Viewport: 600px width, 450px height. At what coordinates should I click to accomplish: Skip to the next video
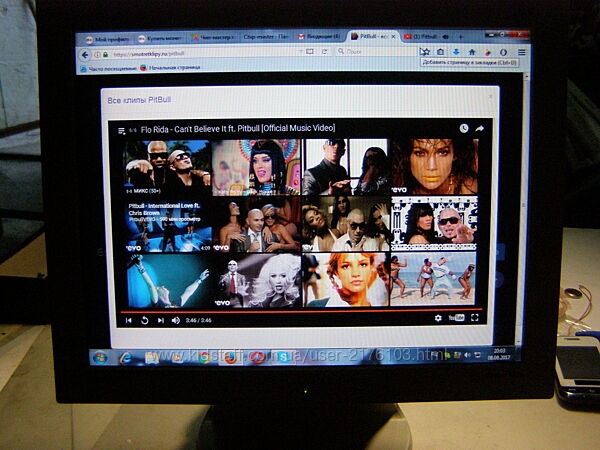(x=160, y=320)
